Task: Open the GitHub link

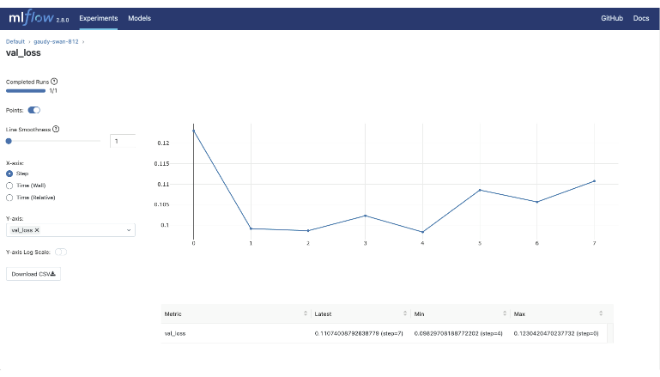Action: pyautogui.click(x=612, y=18)
